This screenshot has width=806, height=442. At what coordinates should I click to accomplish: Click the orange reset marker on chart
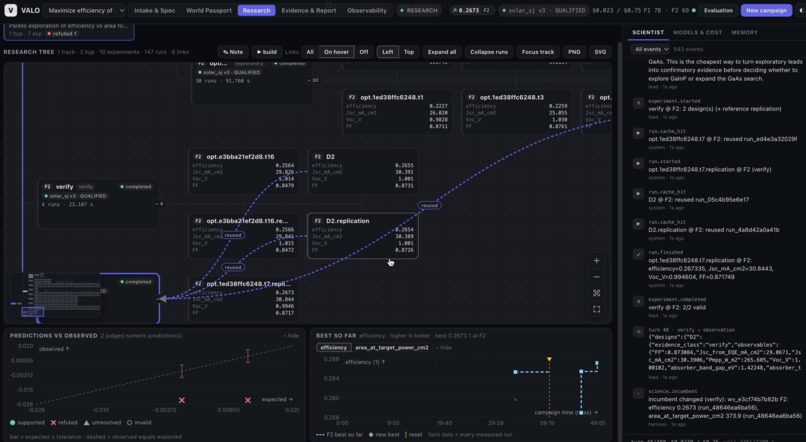(x=549, y=359)
